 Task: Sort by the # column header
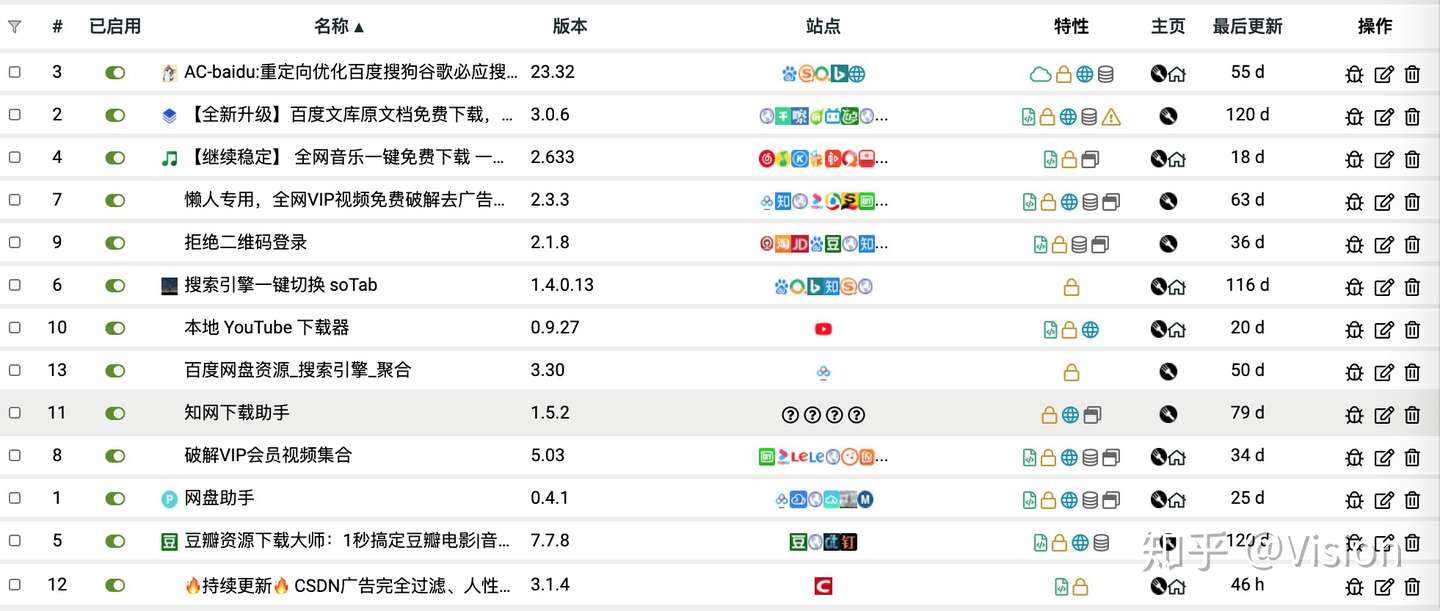pos(57,27)
